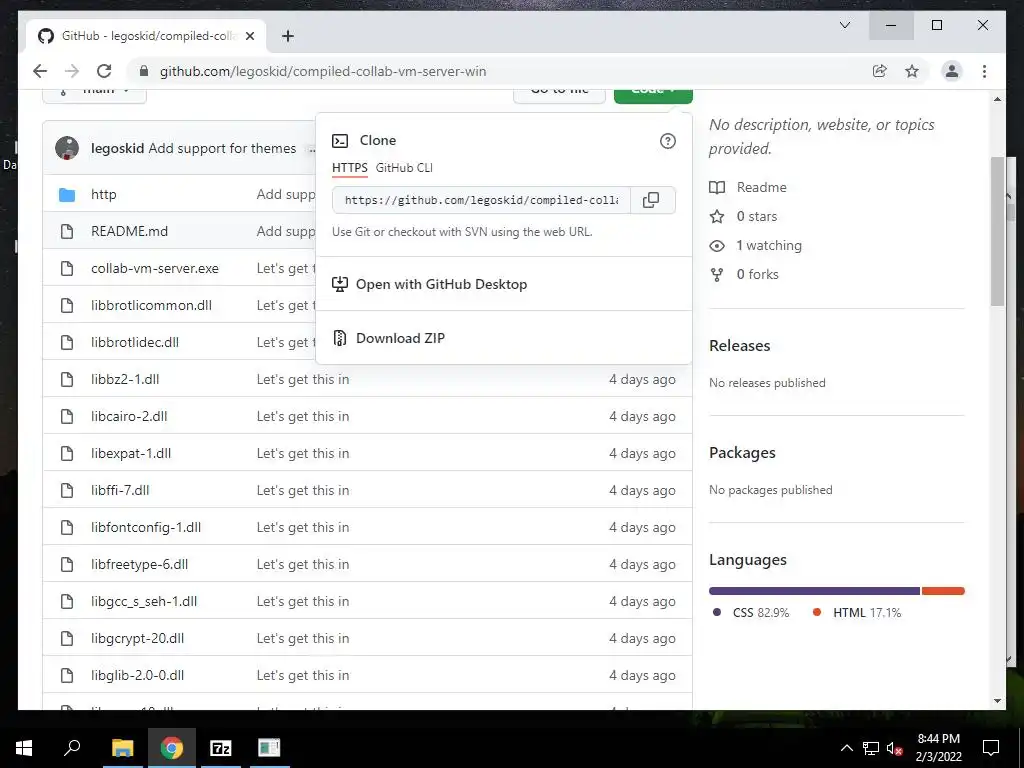Switch to the GitHub CLI clone tab
The height and width of the screenshot is (768, 1024).
(x=404, y=168)
